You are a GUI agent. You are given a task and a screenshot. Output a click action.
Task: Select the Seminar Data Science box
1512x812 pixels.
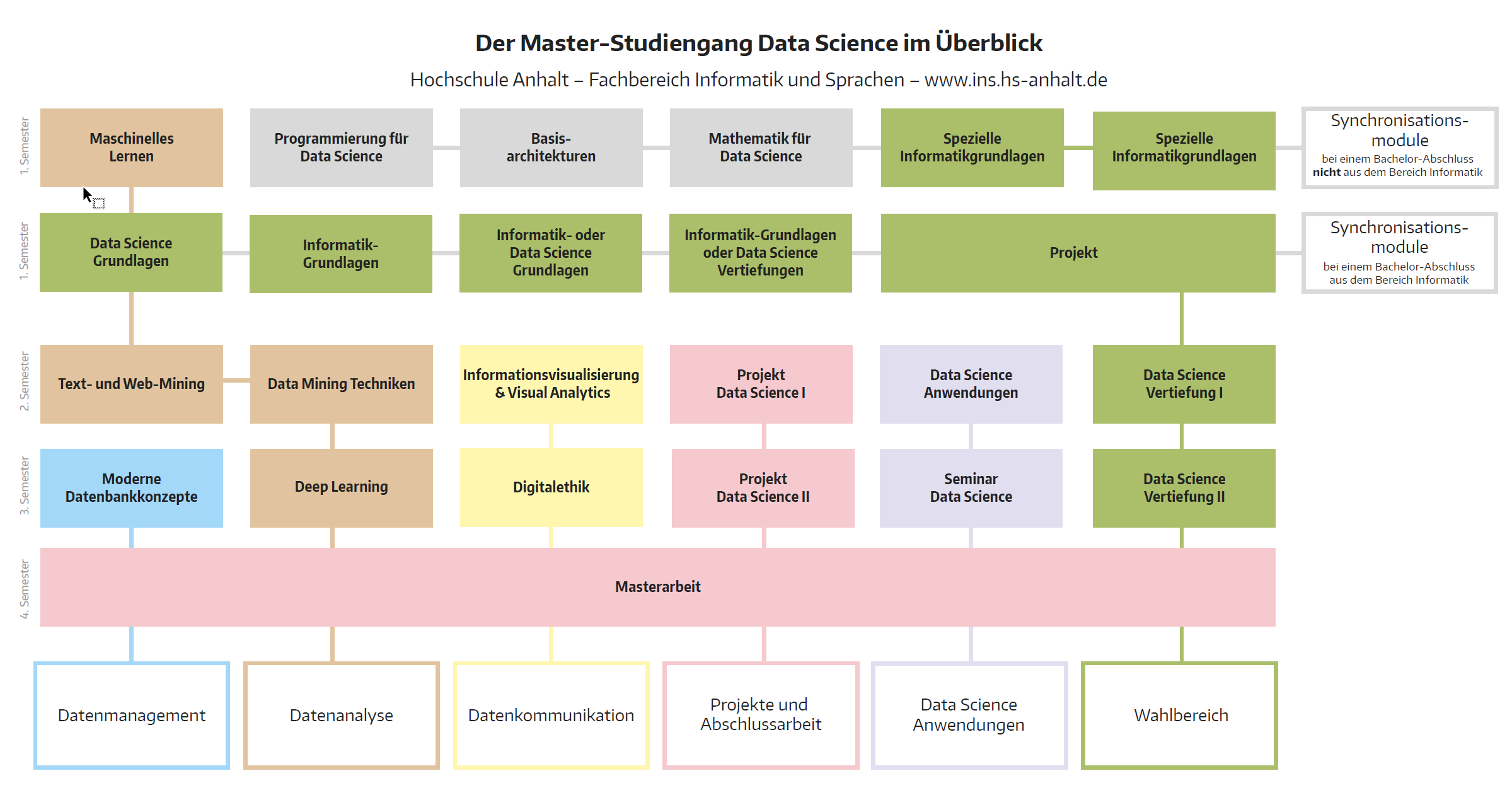971,488
